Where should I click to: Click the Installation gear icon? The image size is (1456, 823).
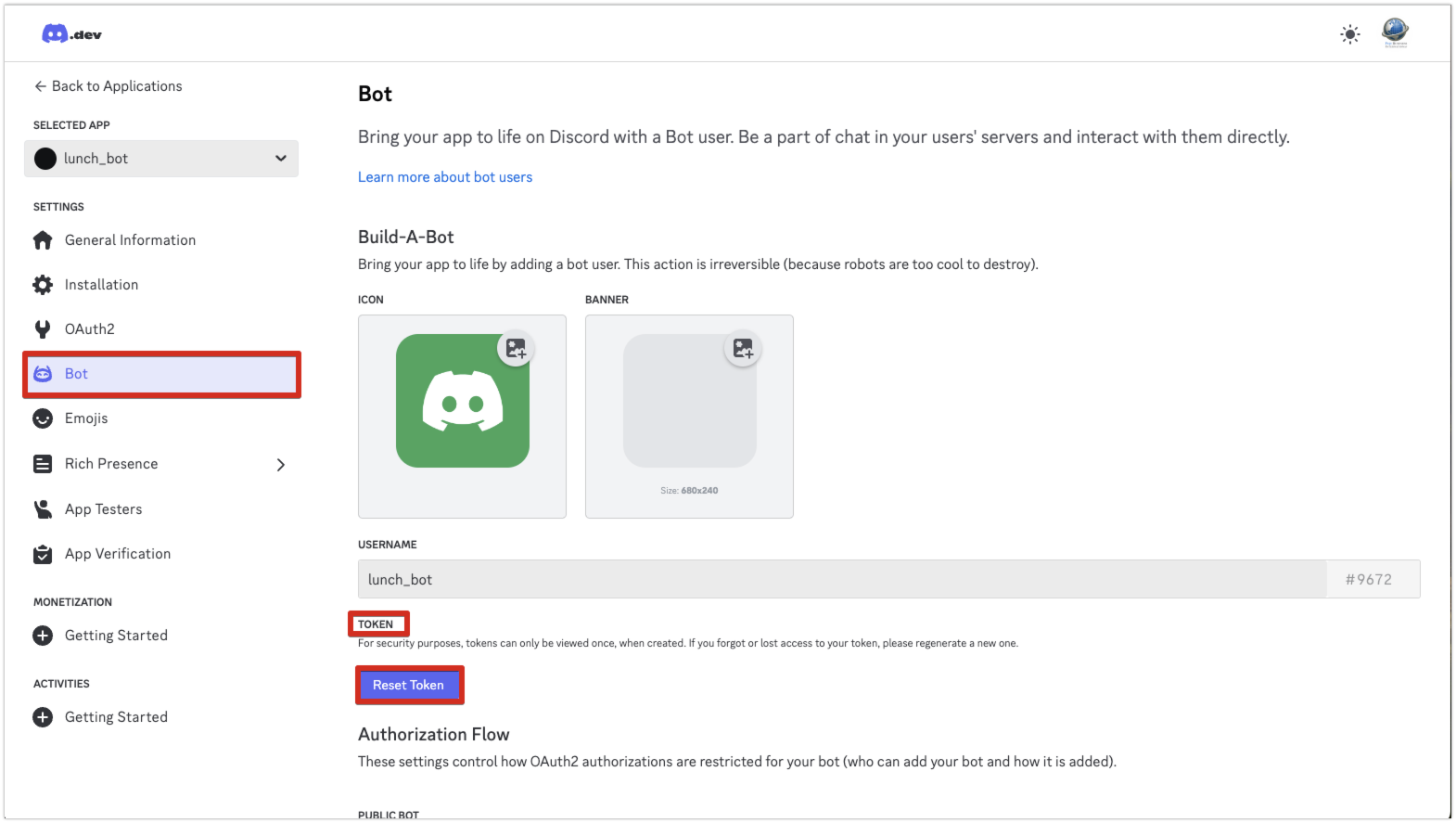(x=43, y=285)
